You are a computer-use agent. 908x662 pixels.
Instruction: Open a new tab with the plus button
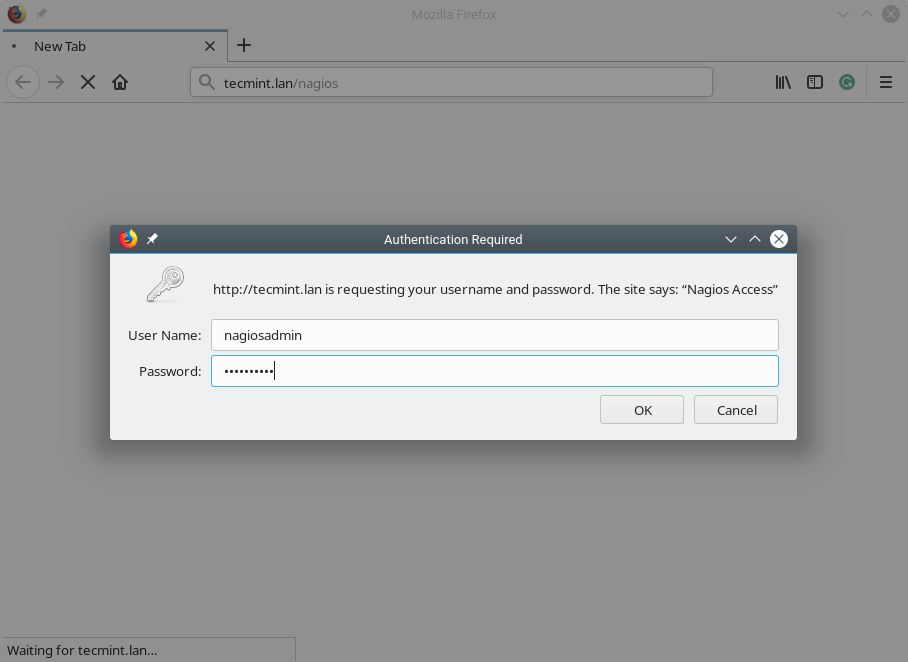(244, 46)
